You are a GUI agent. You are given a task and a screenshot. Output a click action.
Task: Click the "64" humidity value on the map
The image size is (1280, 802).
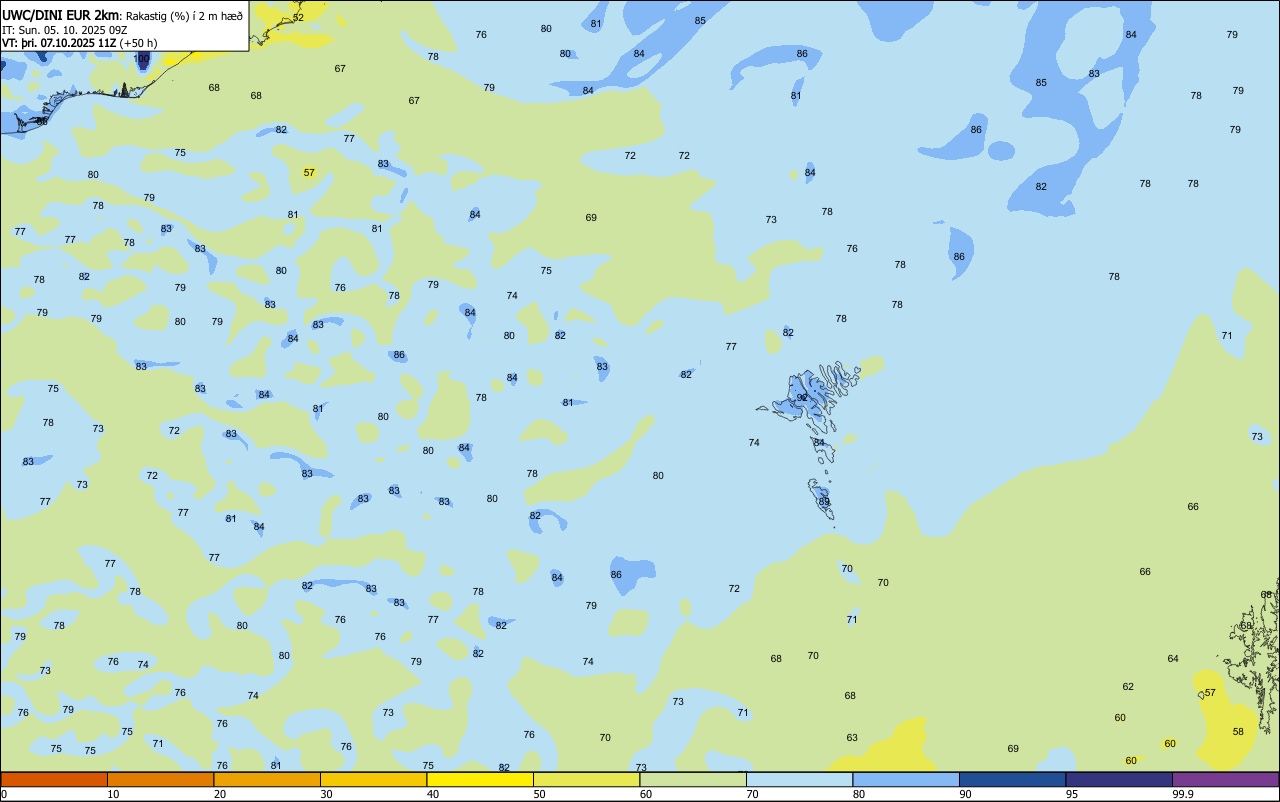pos(1173,659)
